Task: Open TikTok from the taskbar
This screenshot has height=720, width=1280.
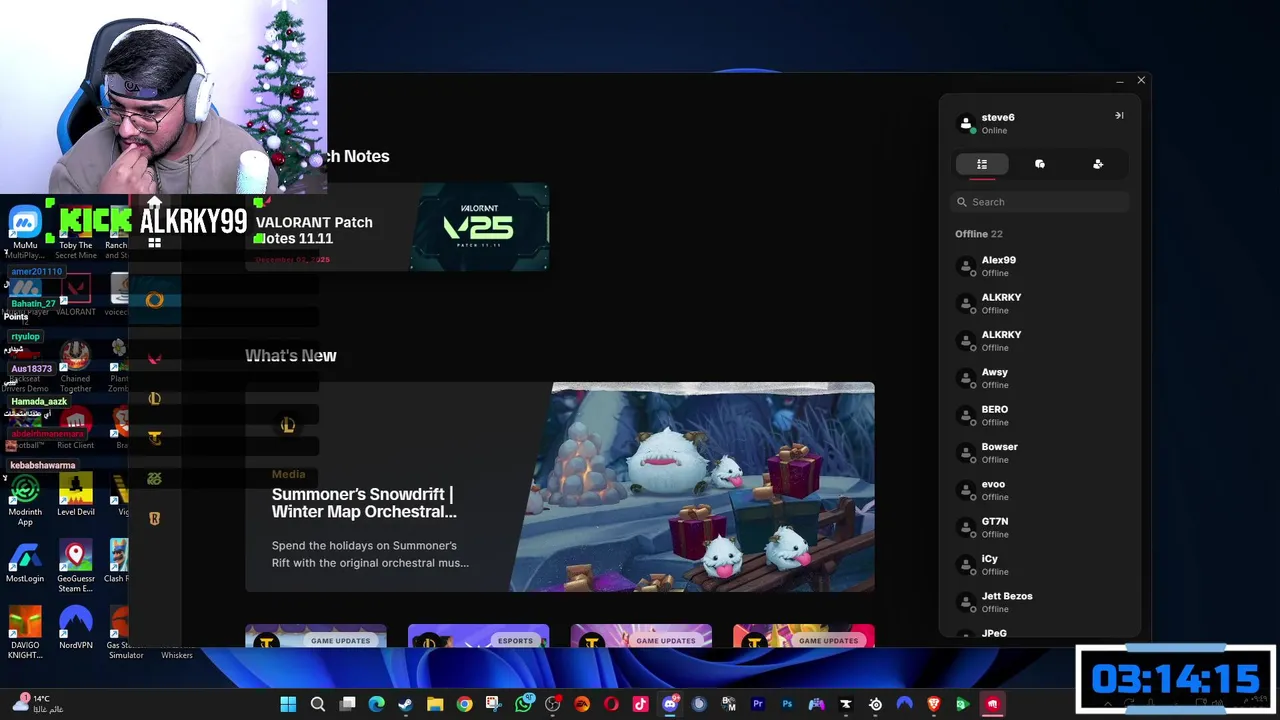Action: pyautogui.click(x=641, y=704)
